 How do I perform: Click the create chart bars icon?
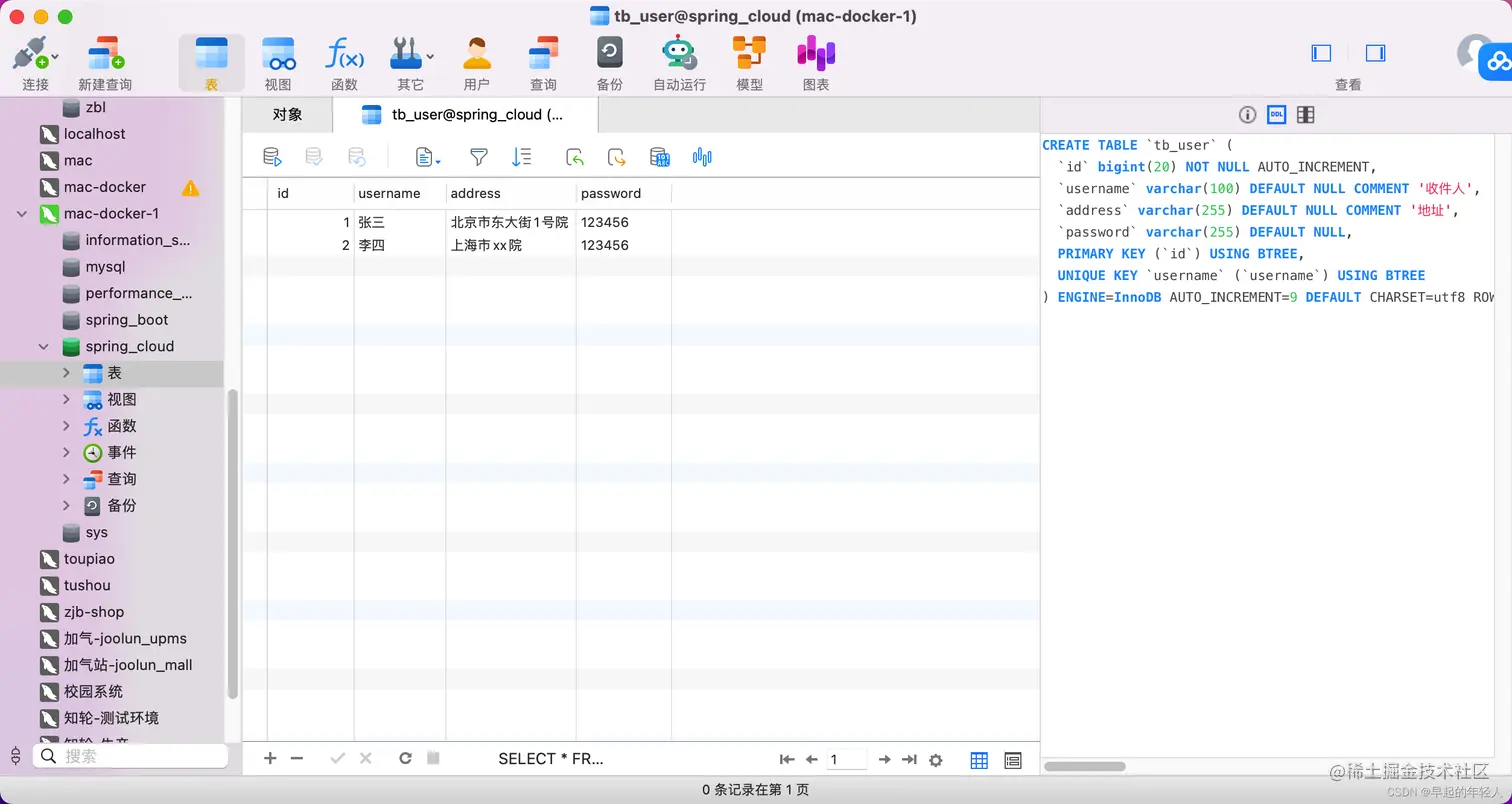click(702, 157)
